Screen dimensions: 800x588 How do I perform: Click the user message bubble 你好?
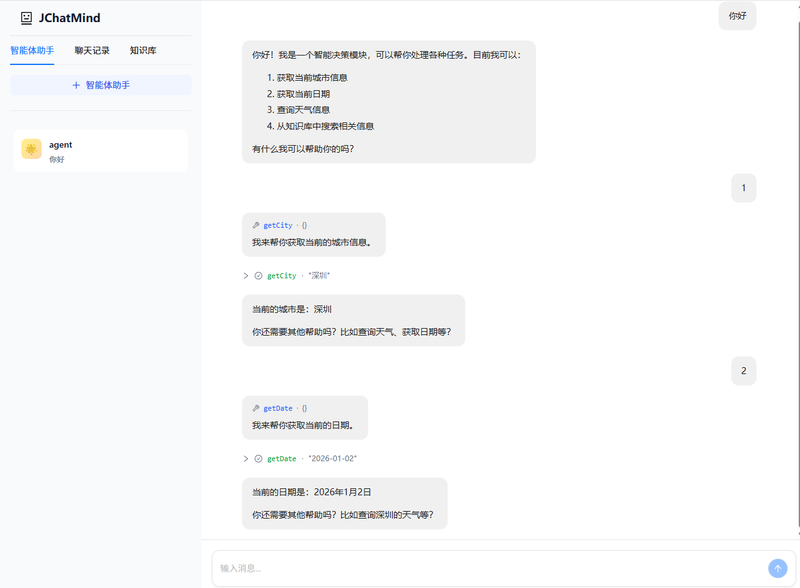(x=737, y=16)
